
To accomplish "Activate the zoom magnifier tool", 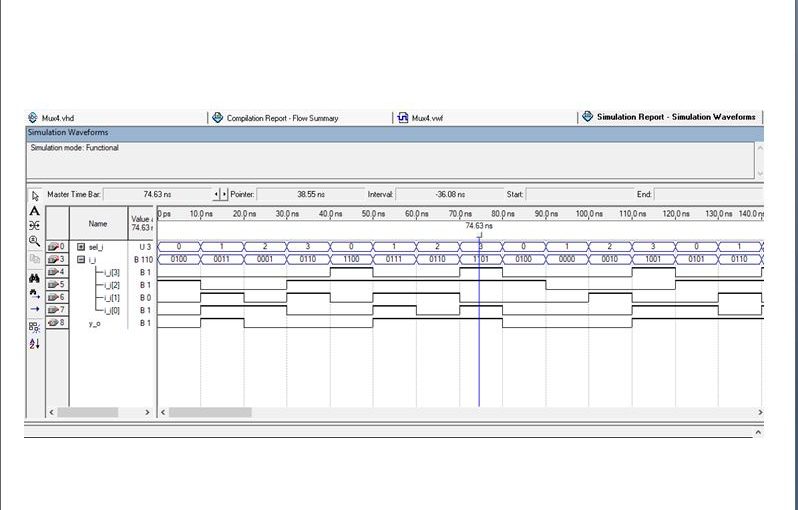I will coord(34,241).
